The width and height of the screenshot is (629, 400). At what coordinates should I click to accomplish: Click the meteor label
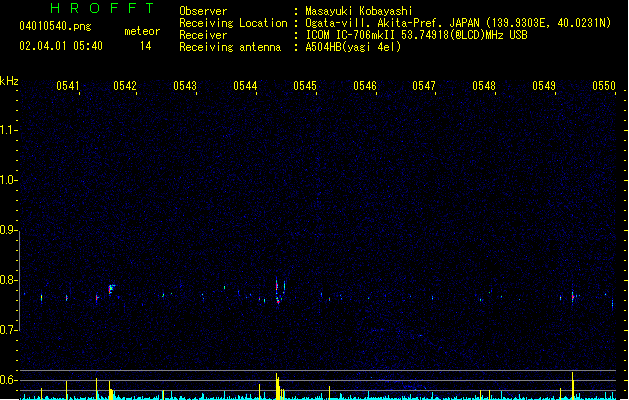coord(142,31)
